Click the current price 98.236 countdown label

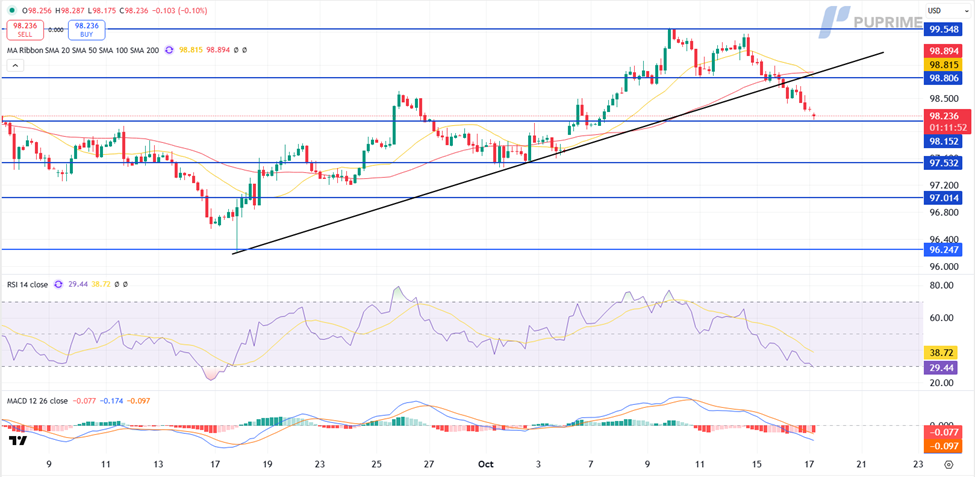tap(944, 121)
